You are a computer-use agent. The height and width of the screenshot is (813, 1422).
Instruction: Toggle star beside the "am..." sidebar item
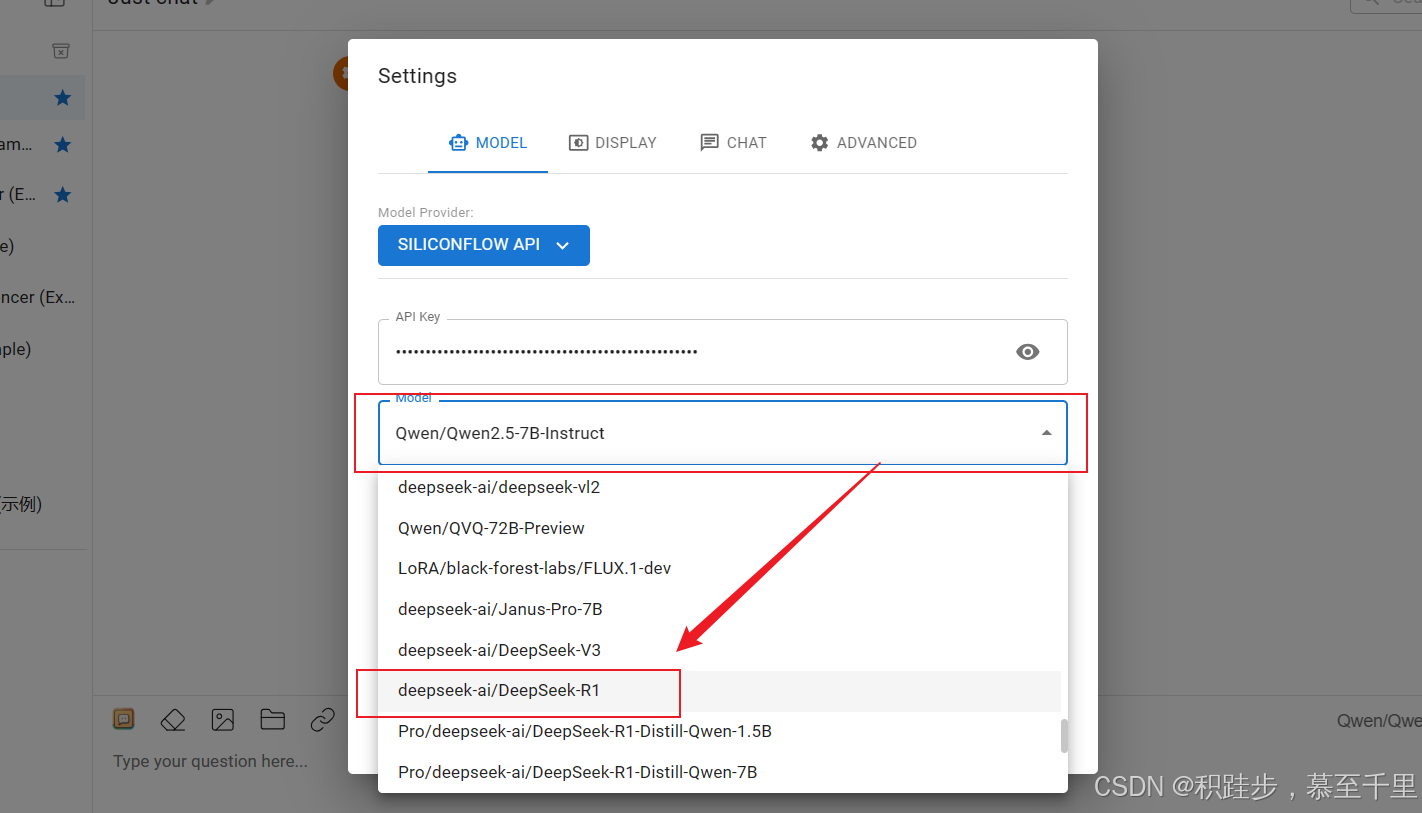(x=62, y=145)
